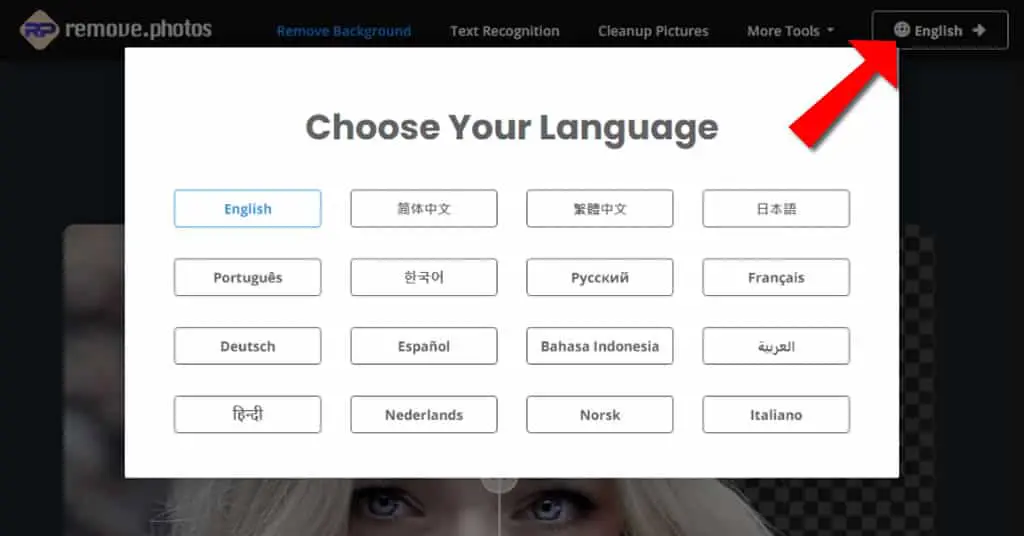Select the English language option
Image resolution: width=1024 pixels, height=536 pixels.
(x=248, y=209)
